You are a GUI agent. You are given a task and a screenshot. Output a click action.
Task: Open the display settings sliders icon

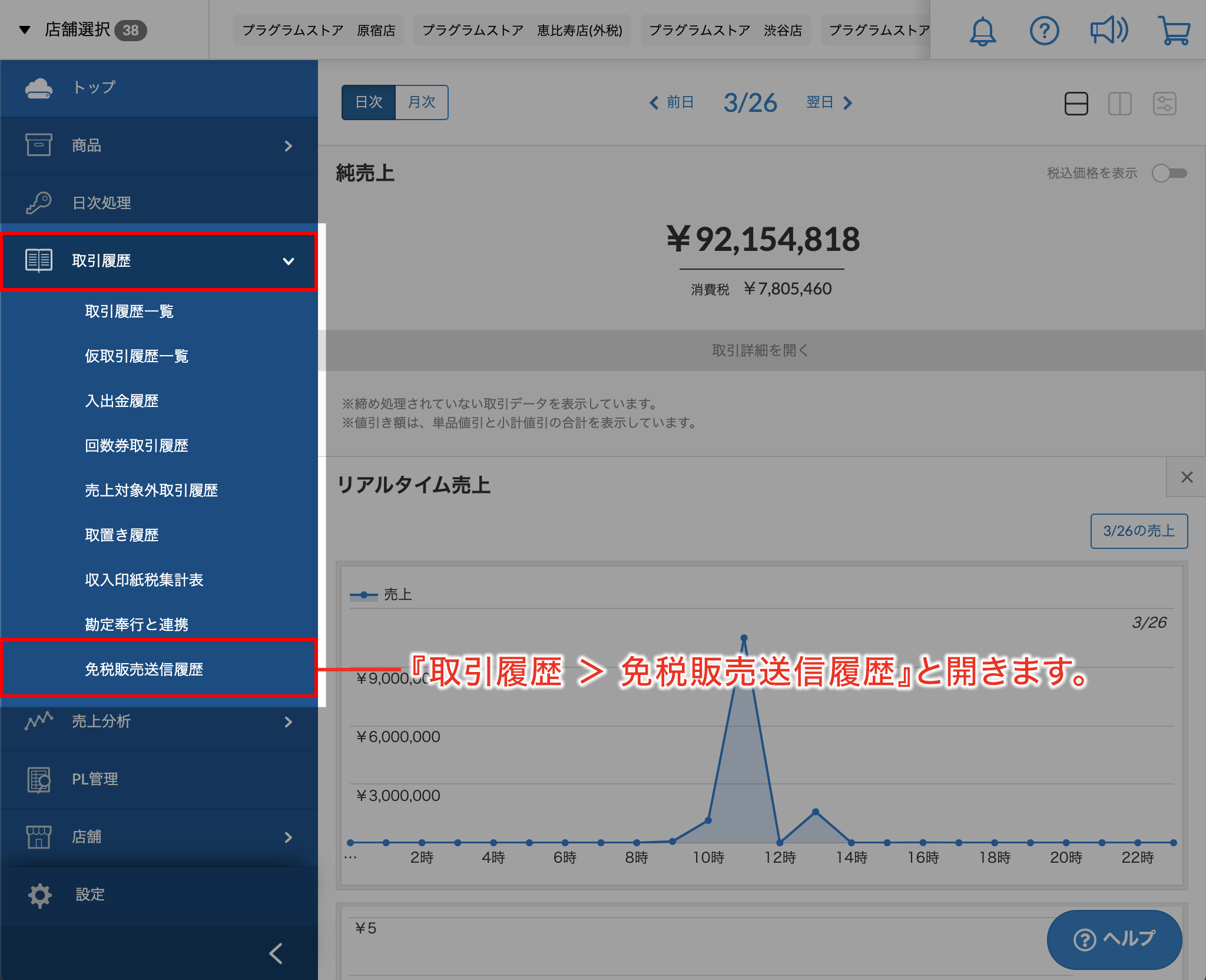pyautogui.click(x=1164, y=104)
